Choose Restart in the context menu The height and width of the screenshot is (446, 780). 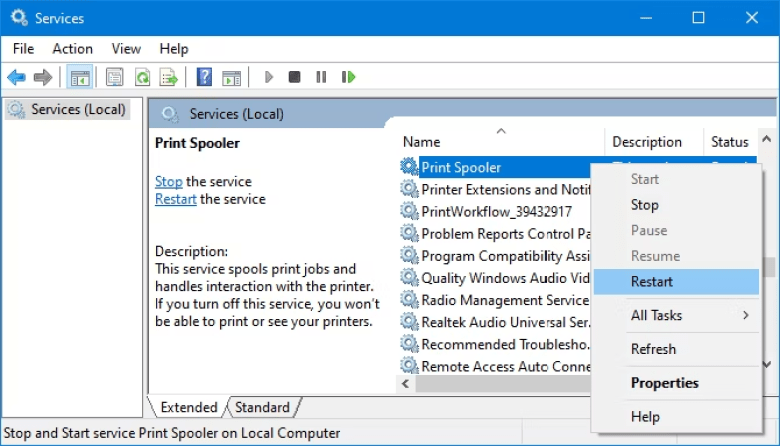[x=676, y=281]
